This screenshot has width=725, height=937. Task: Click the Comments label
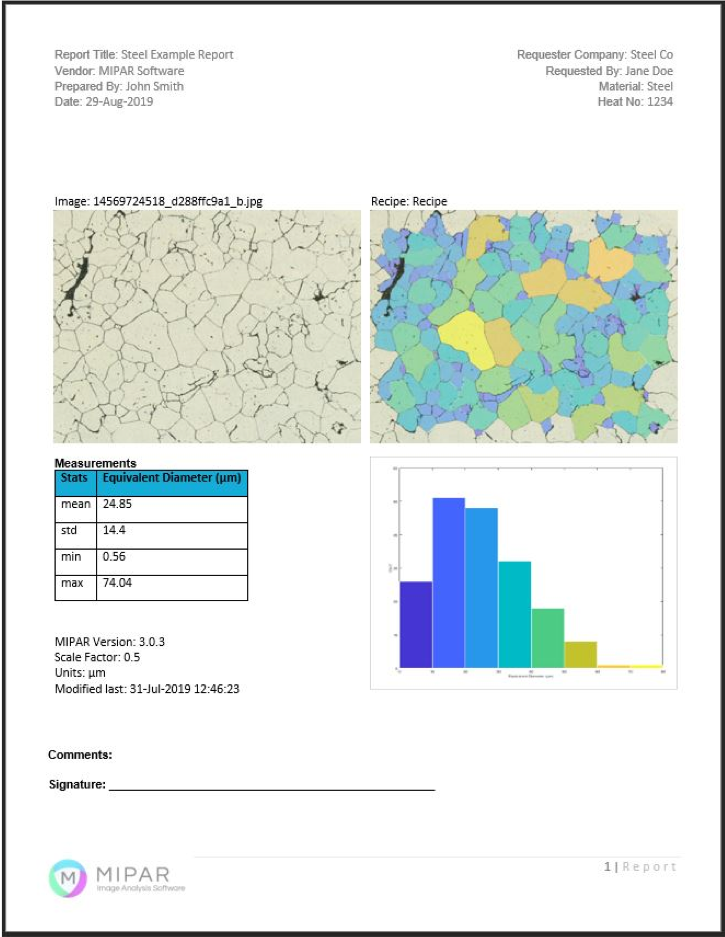80,755
